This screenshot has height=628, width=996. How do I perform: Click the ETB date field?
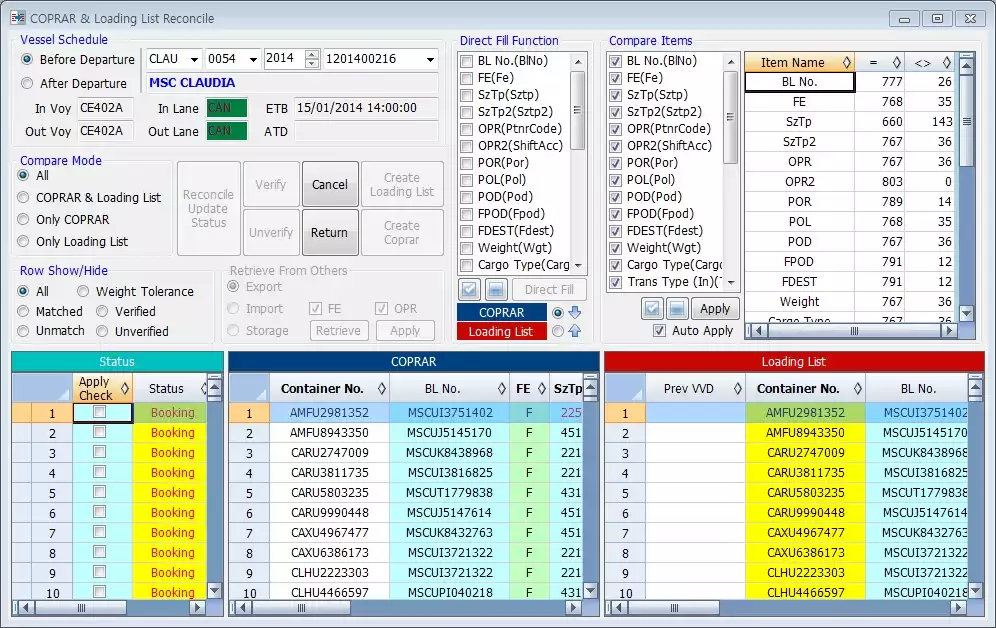[x=367, y=108]
